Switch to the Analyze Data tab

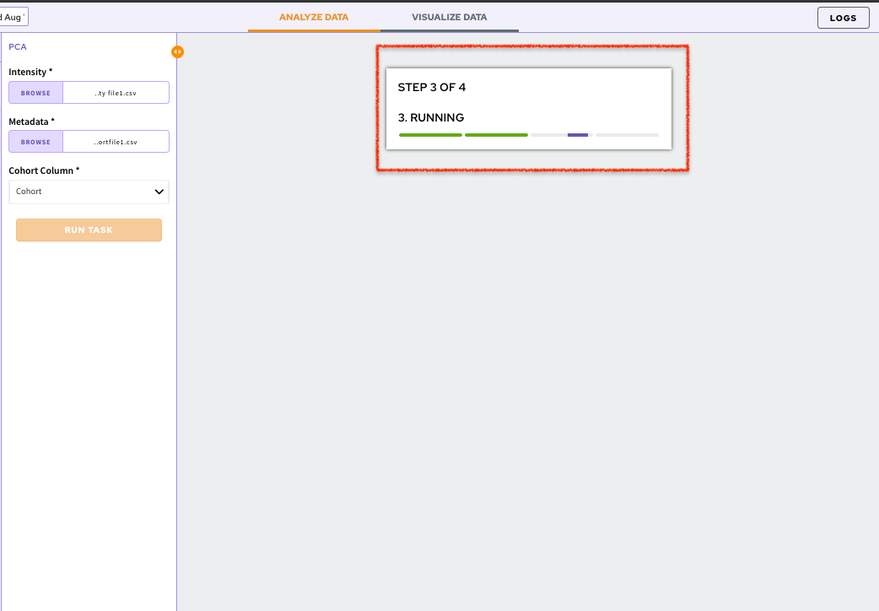pyautogui.click(x=314, y=17)
